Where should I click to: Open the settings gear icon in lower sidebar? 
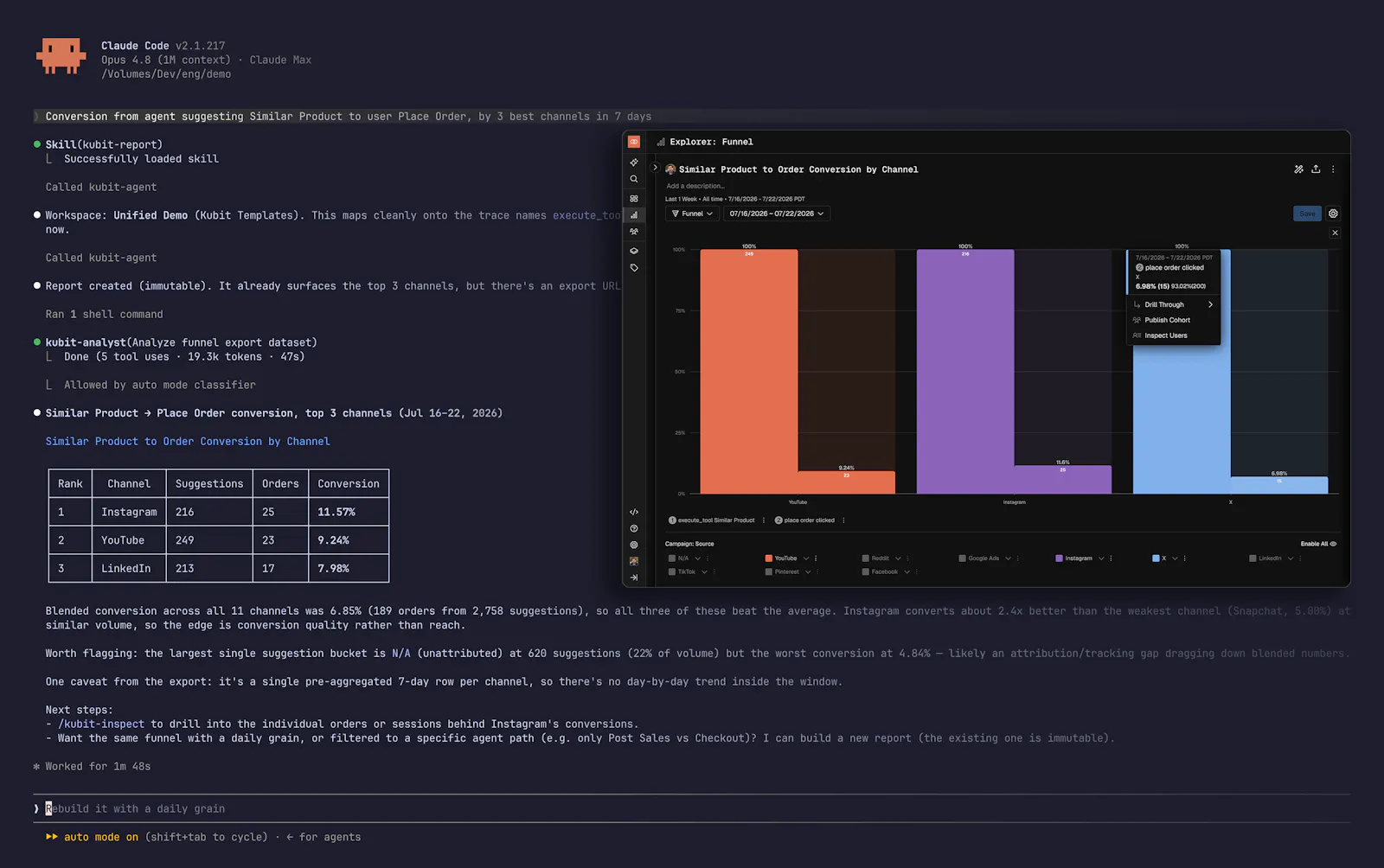(x=634, y=545)
